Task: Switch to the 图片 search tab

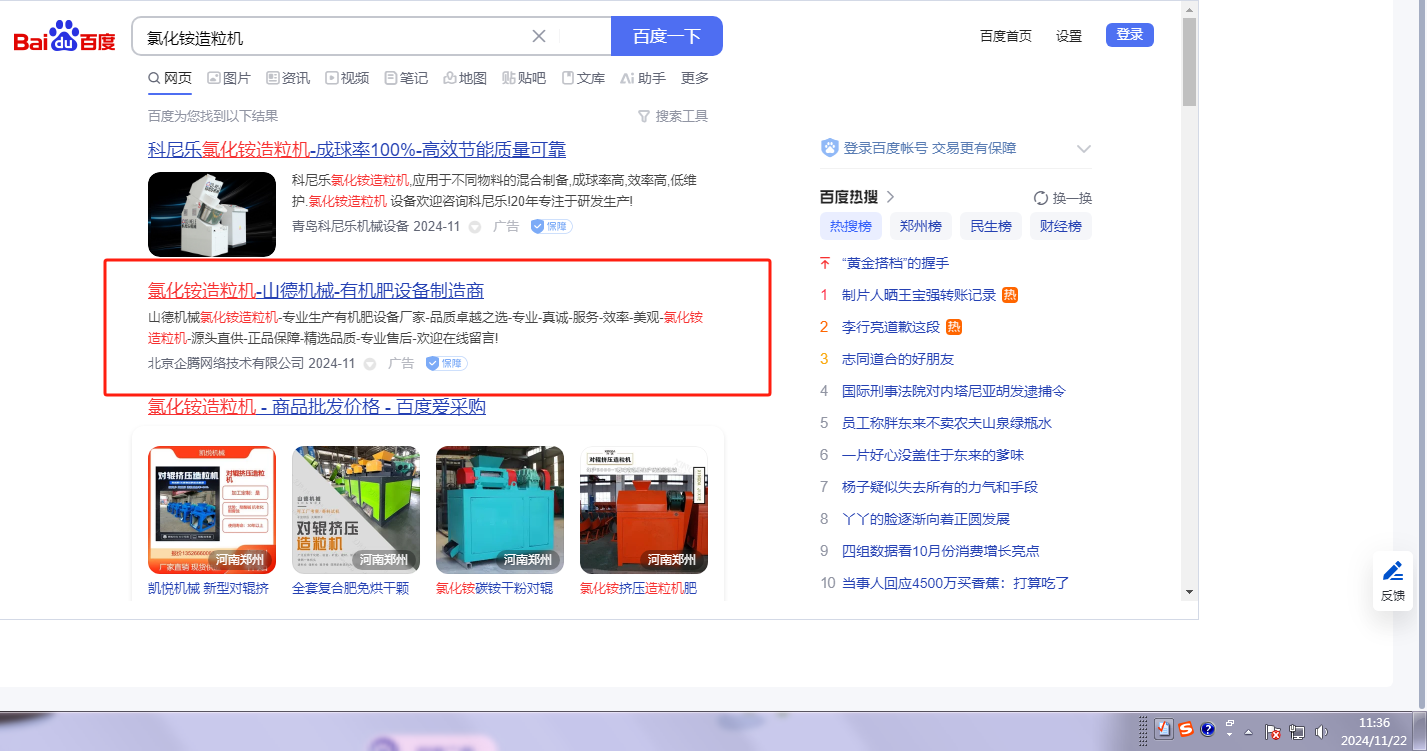Action: pos(229,78)
